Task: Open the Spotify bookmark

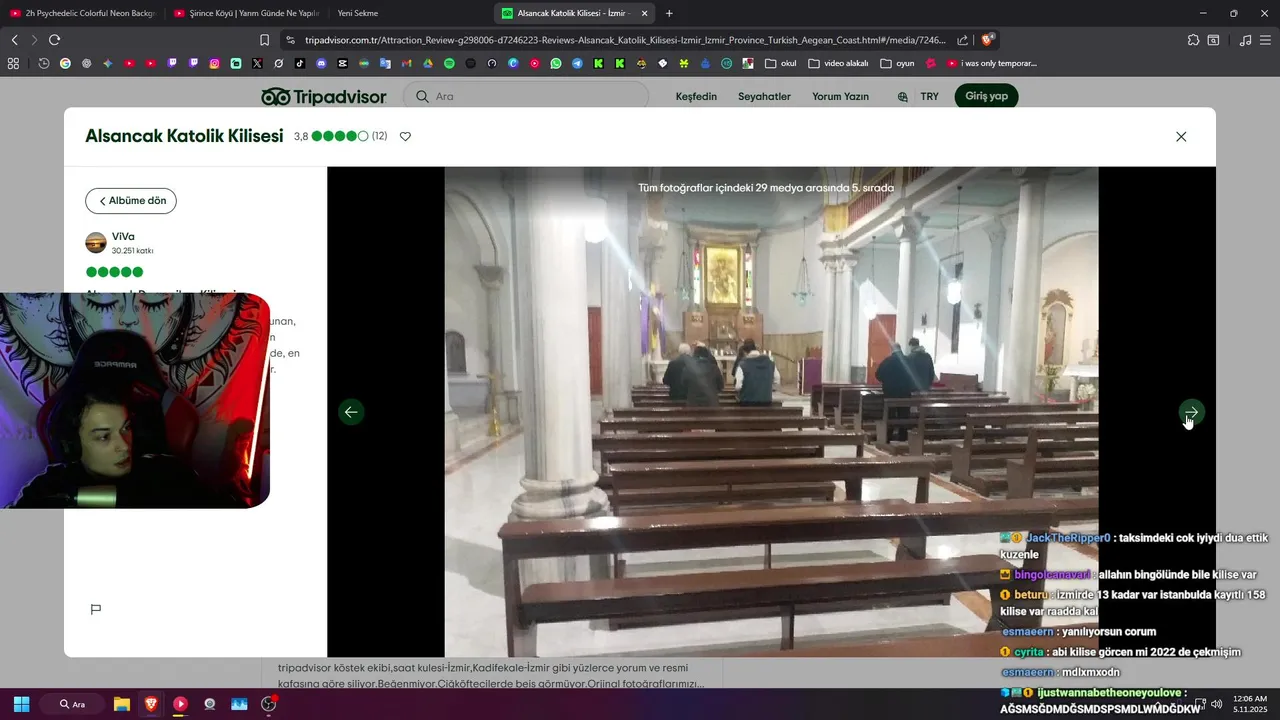Action: pos(449,63)
